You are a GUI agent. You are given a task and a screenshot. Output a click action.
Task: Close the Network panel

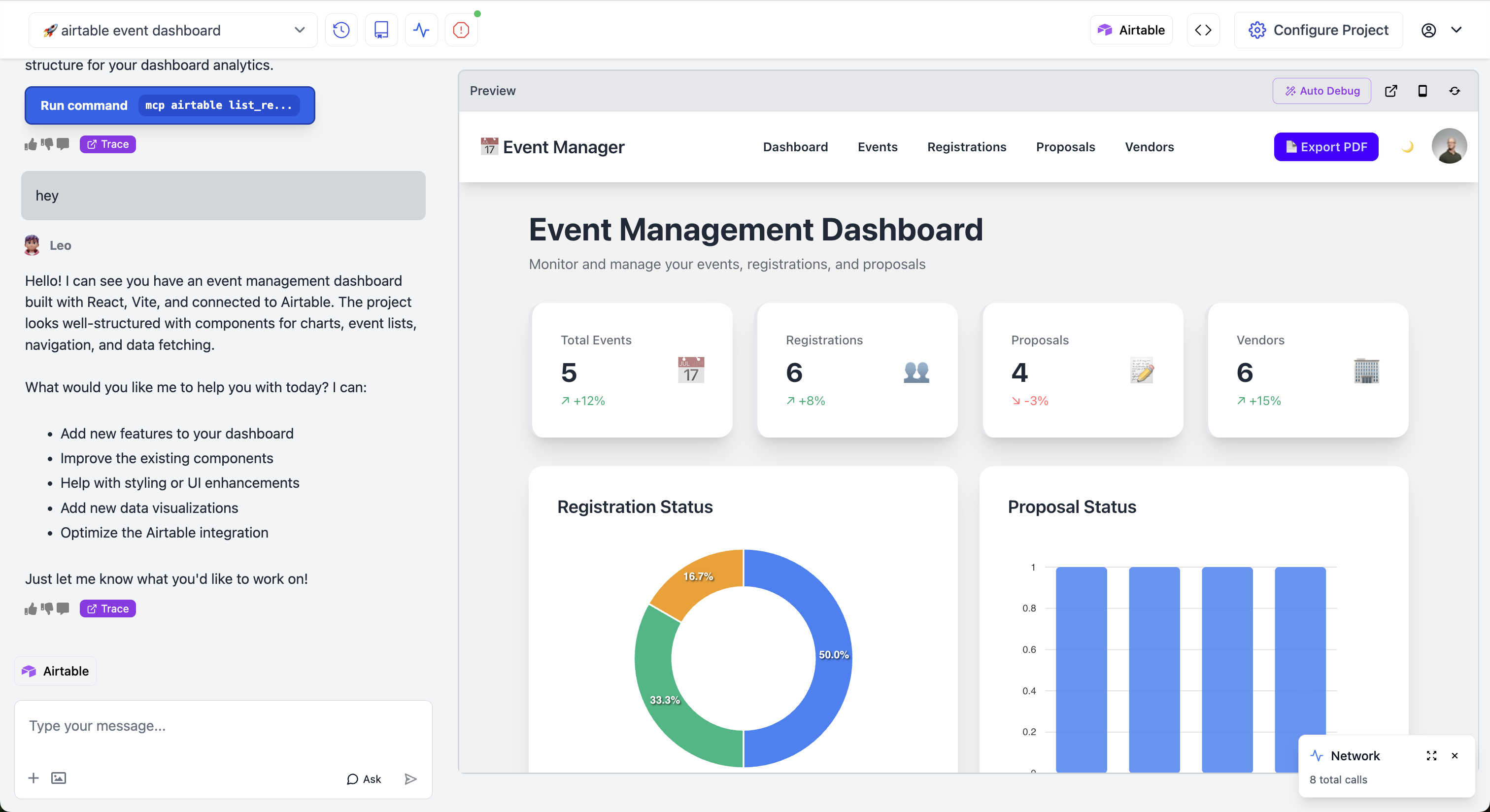[1455, 756]
